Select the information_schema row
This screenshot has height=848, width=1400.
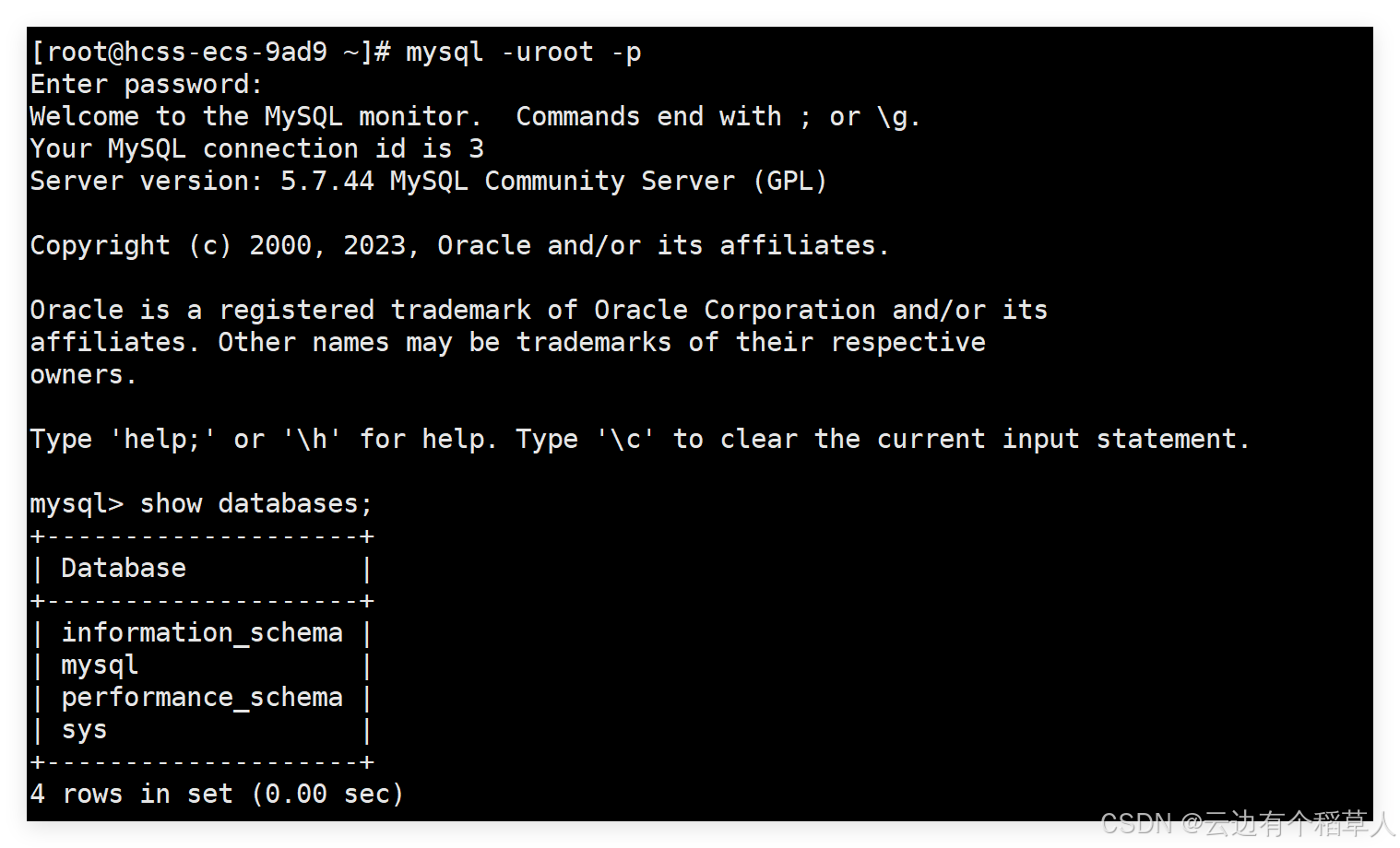(x=202, y=633)
